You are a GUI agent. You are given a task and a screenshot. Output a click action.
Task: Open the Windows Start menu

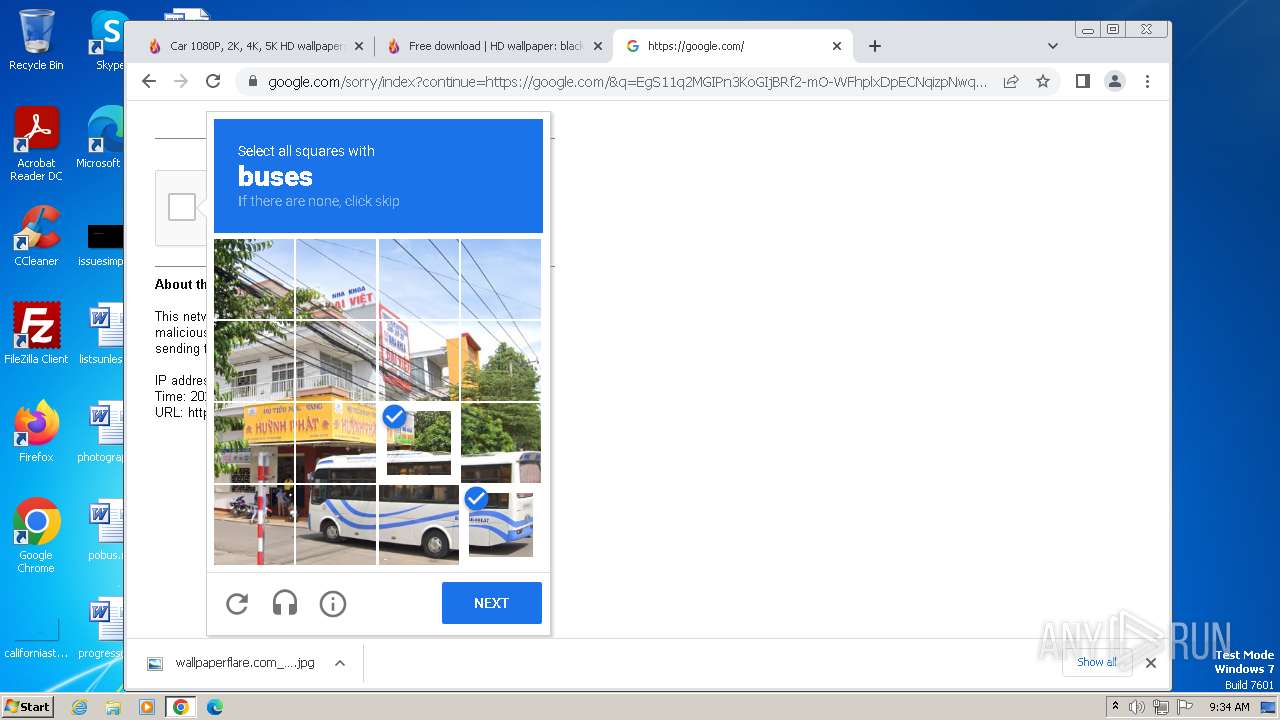click(x=28, y=706)
